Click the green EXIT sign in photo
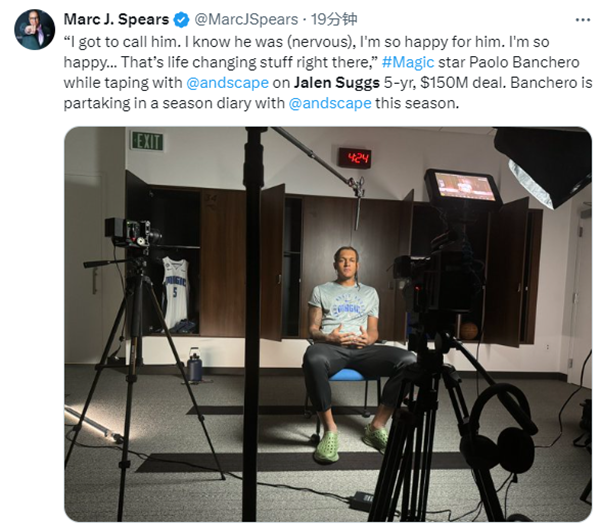The width and height of the screenshot is (600, 524). 147,141
